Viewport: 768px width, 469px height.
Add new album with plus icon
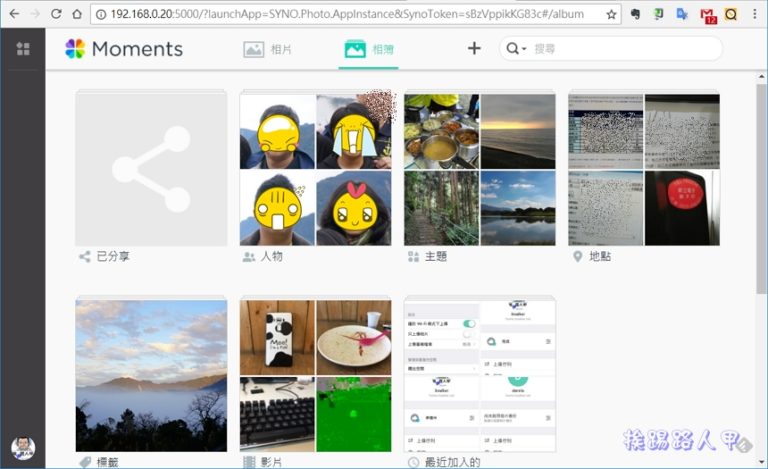[x=474, y=49]
